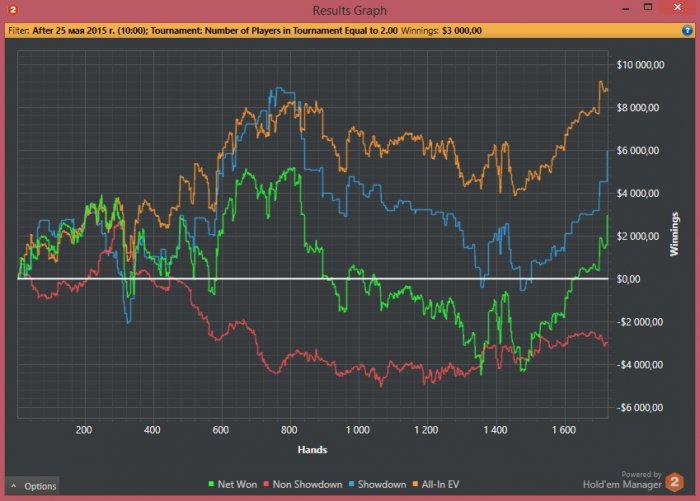Click the orange Hold'em Manager 2 logo badge
Viewport: 700px width, 501px height.
[x=676, y=483]
